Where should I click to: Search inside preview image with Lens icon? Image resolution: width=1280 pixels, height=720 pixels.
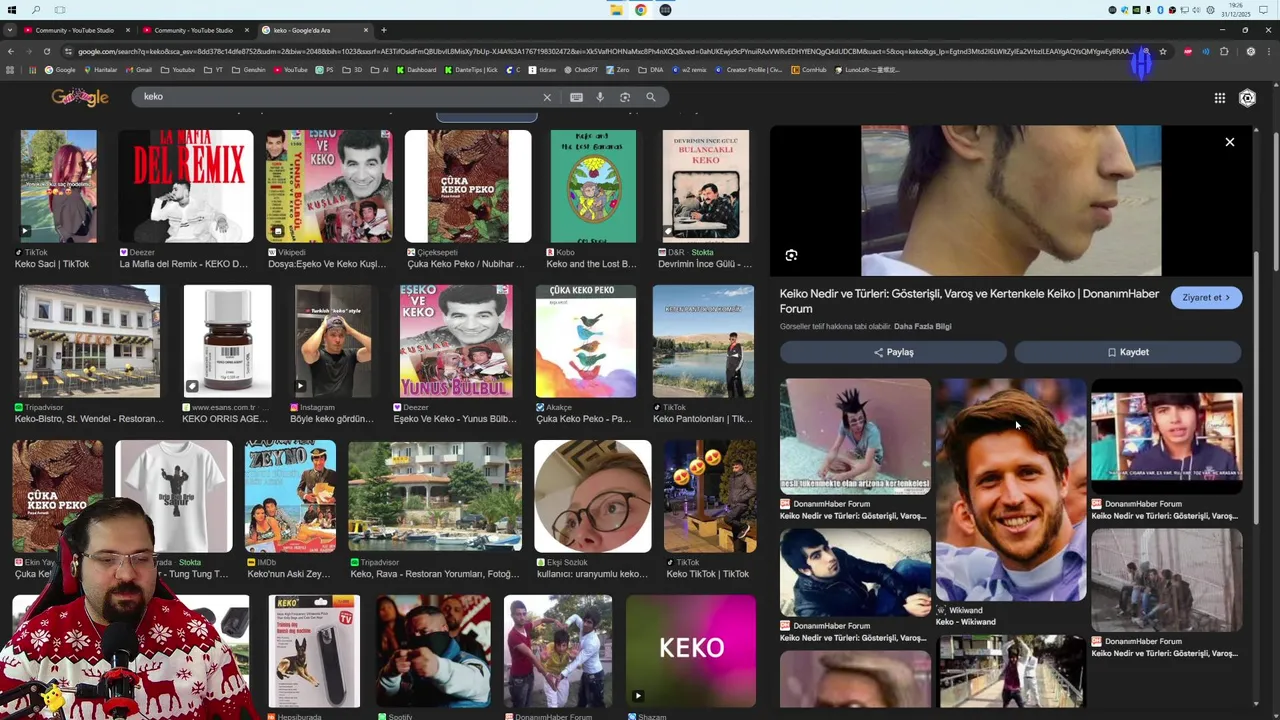click(791, 255)
